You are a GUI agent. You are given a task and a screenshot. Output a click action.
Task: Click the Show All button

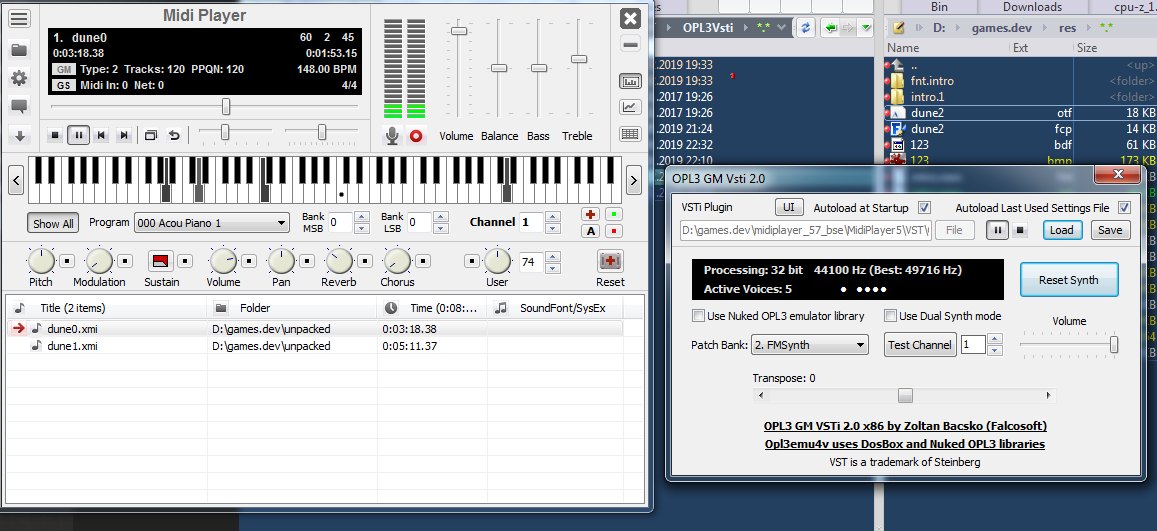pos(53,223)
